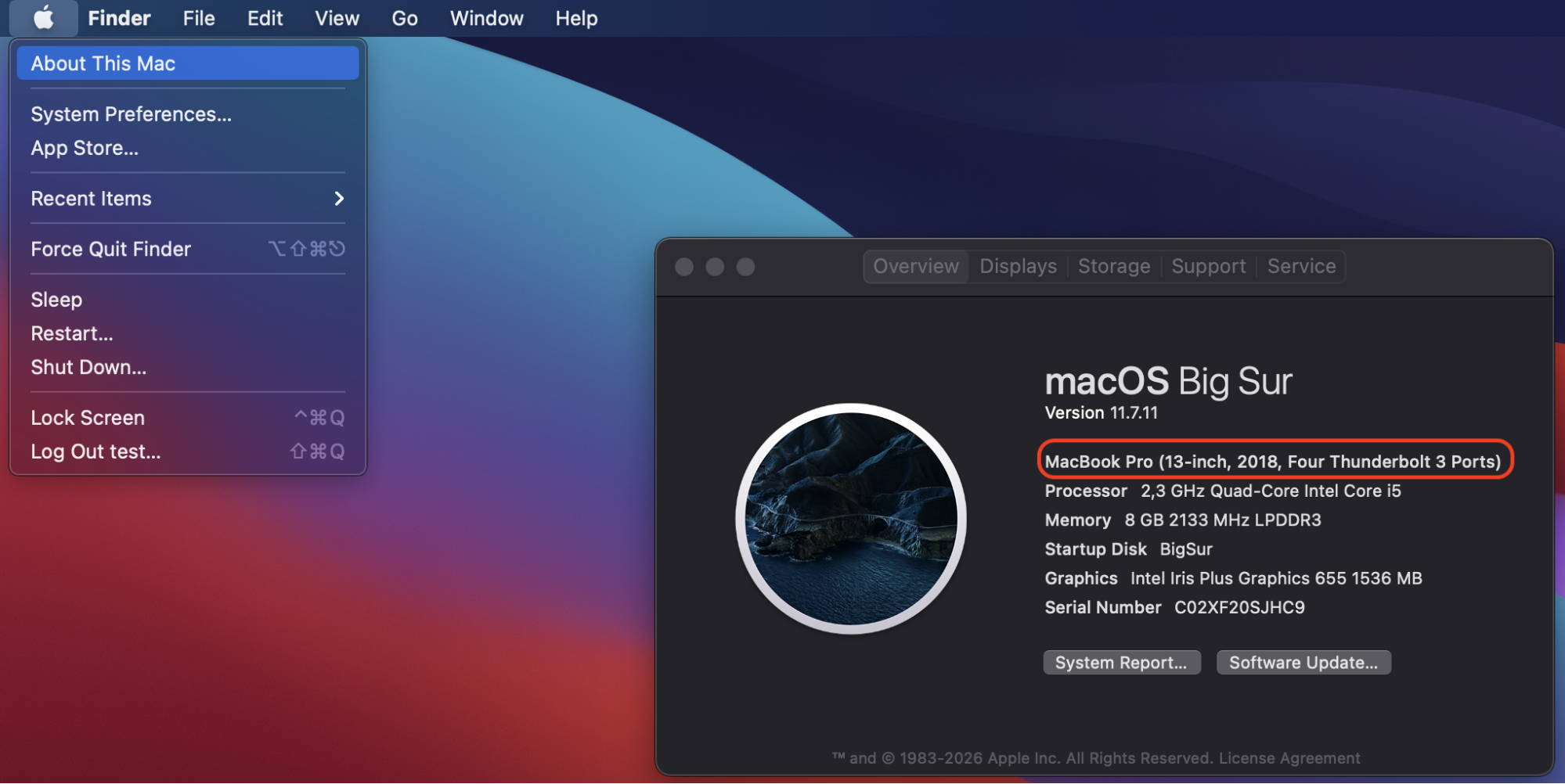Click Software Update

point(1303,662)
